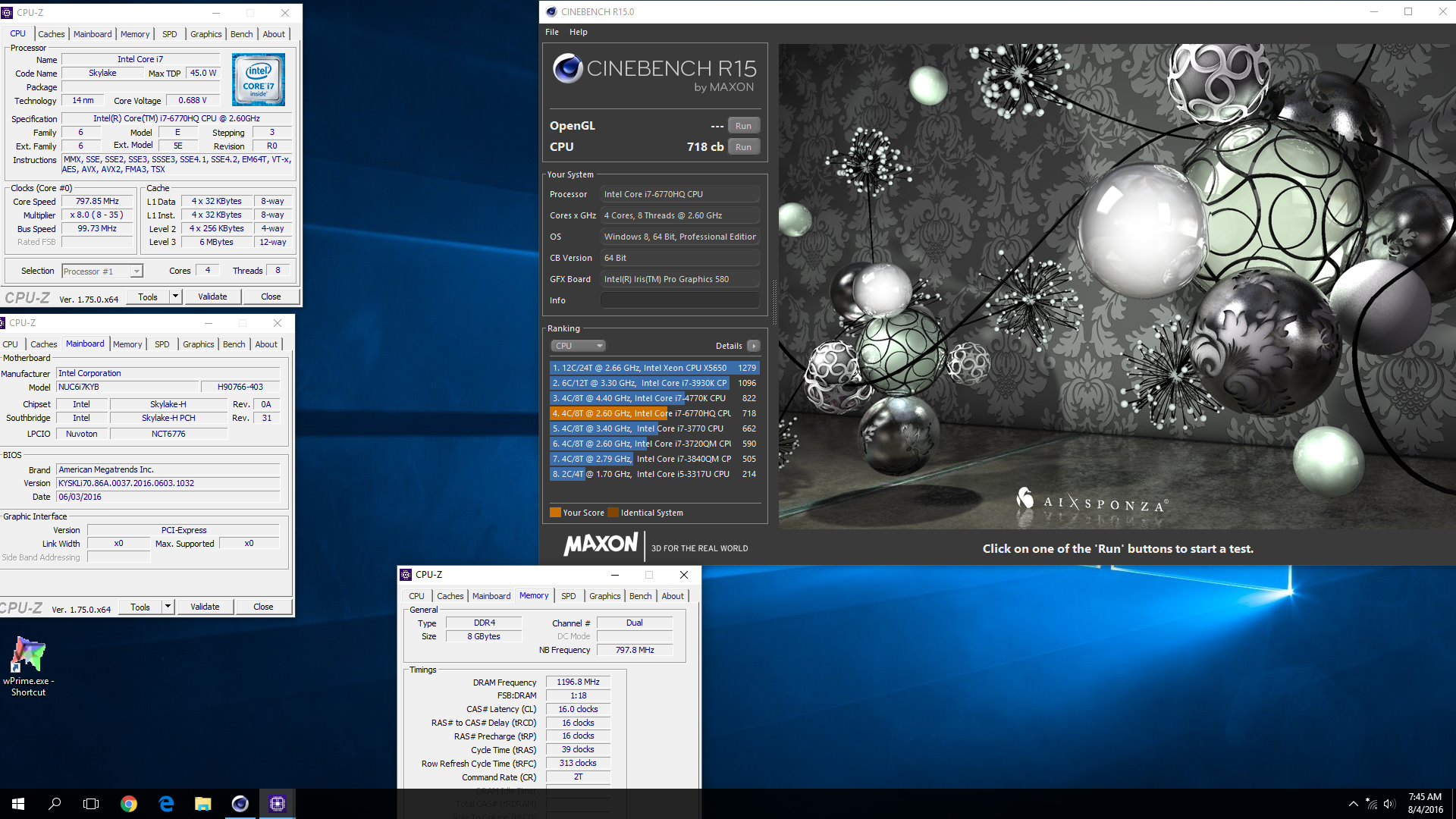Click CPU-Z Memory window title icon

[406, 575]
